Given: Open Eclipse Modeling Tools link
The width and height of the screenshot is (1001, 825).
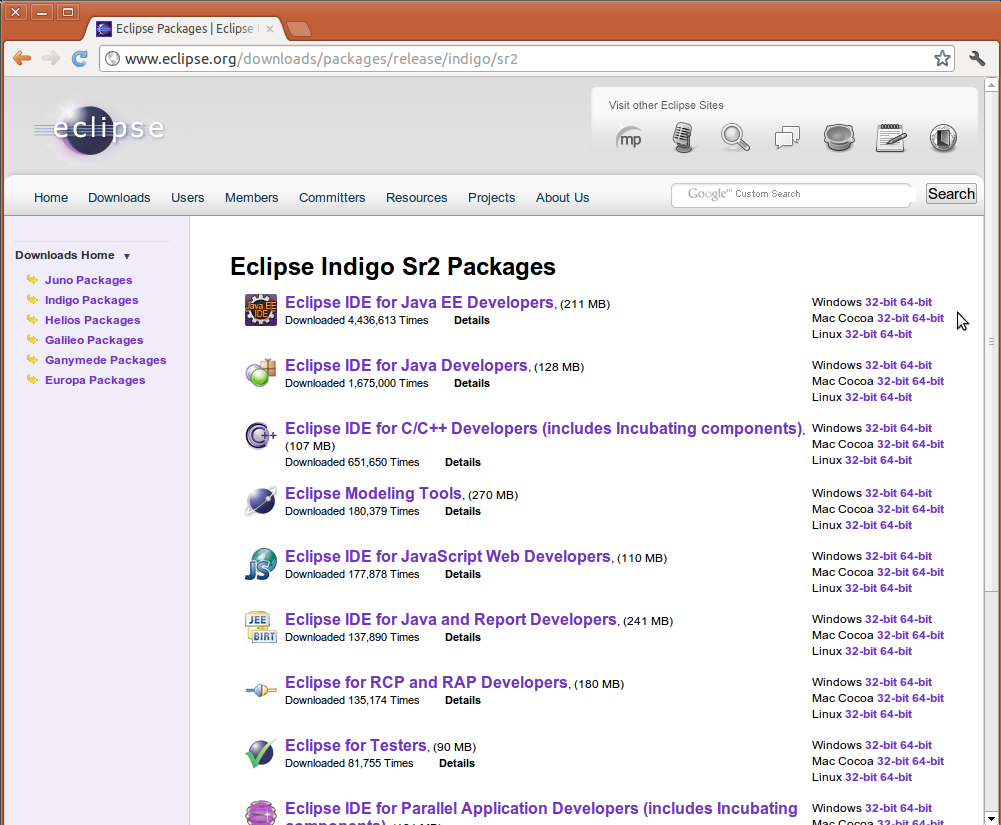Looking at the screenshot, I should click(x=373, y=494).
